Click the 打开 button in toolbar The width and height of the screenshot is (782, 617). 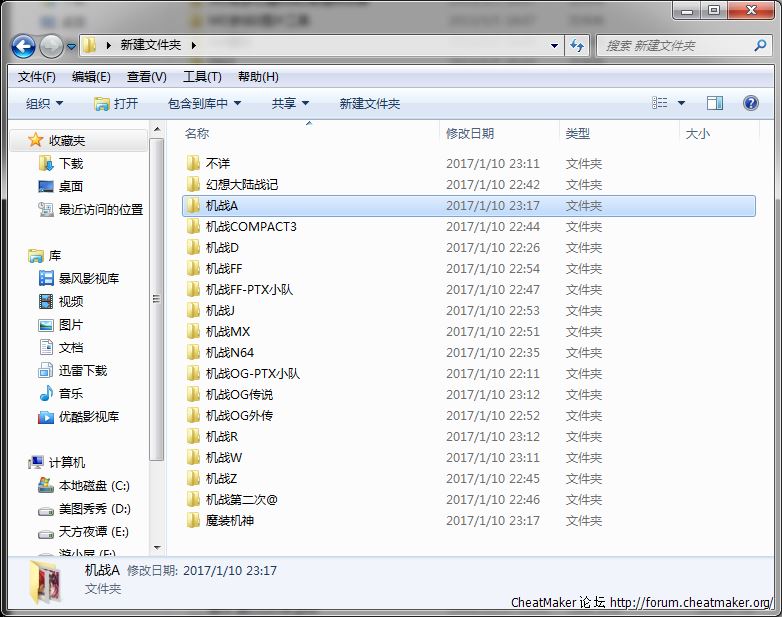click(116, 103)
